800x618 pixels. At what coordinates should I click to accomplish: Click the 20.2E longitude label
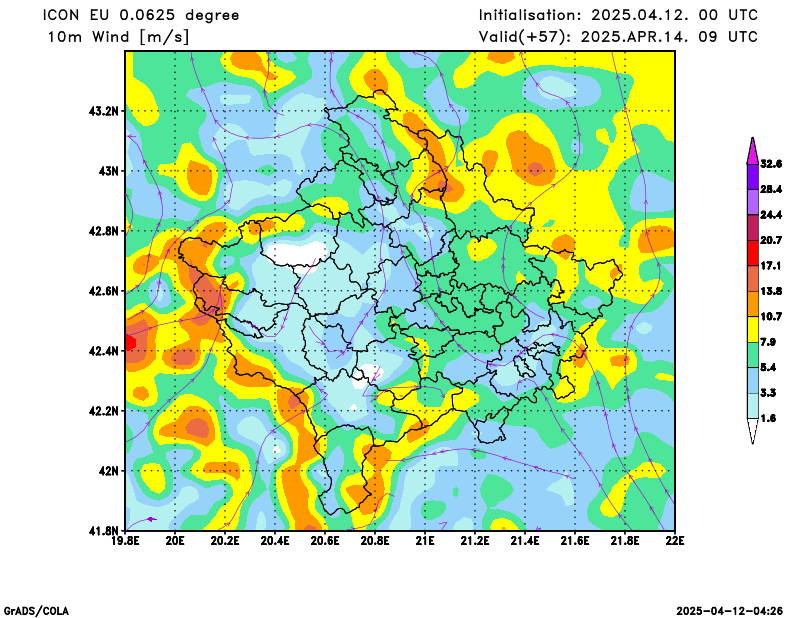225,540
